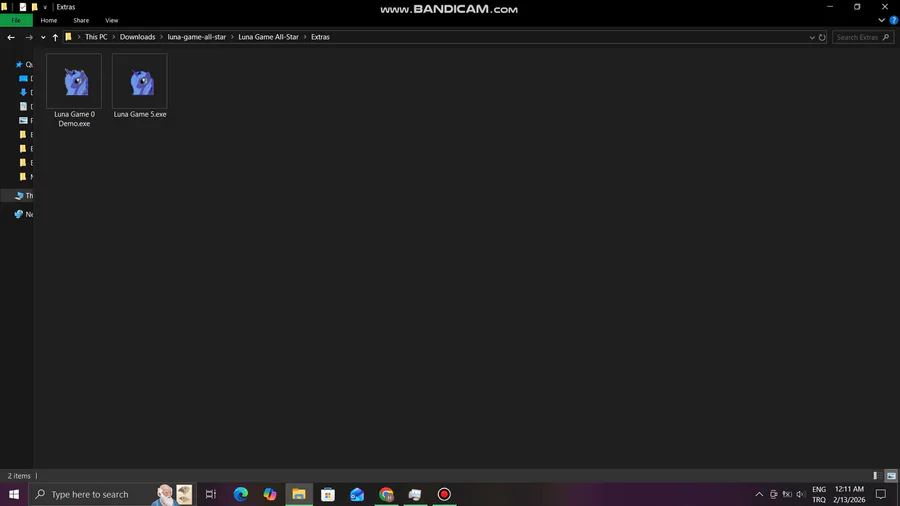Click the network tray icon

pyautogui.click(x=787, y=494)
